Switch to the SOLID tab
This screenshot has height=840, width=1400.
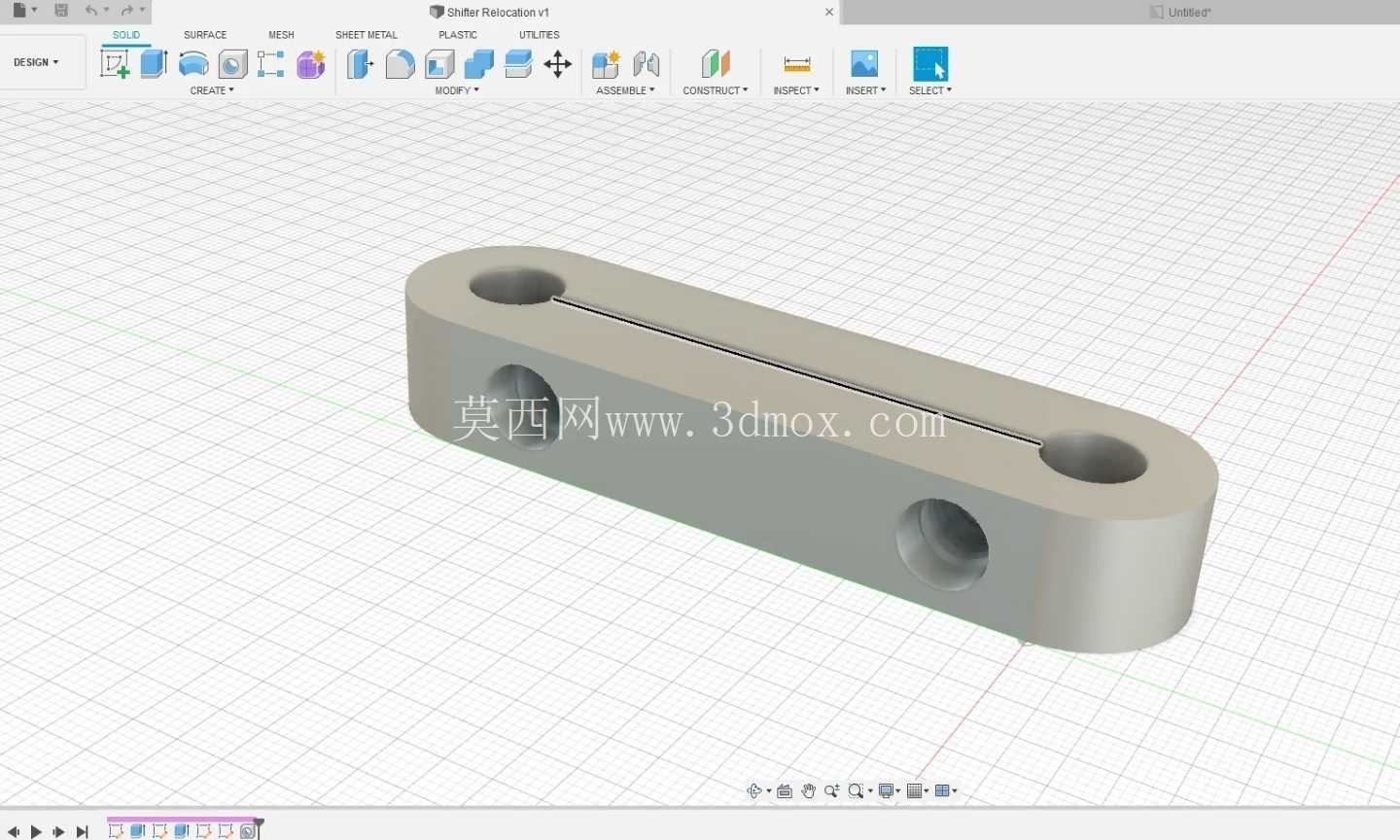[126, 35]
